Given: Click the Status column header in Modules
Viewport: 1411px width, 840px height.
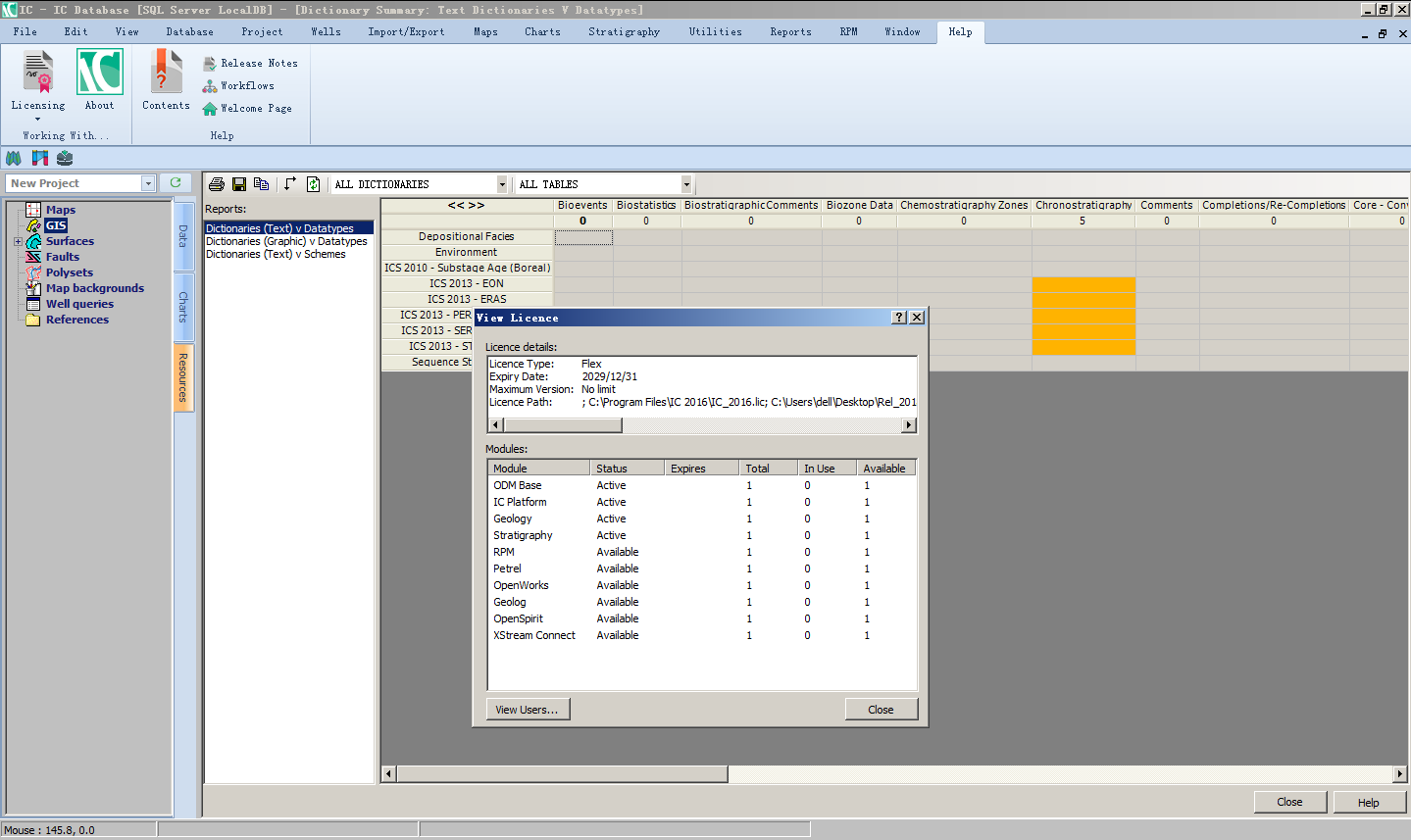Looking at the screenshot, I should (x=628, y=469).
